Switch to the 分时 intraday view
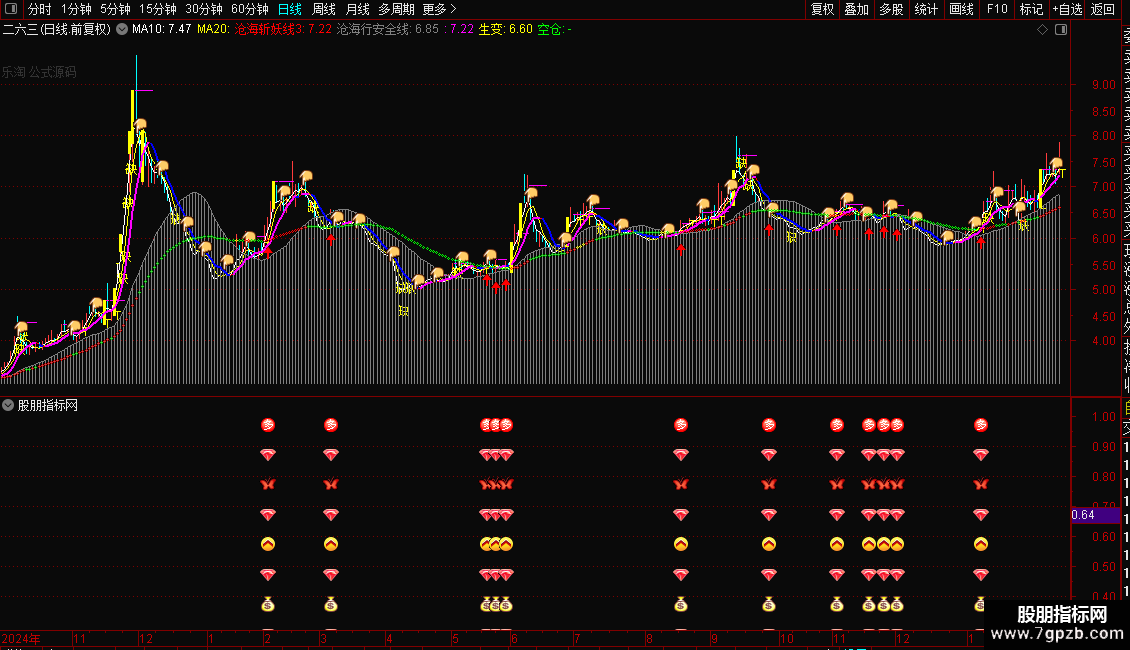 point(40,9)
